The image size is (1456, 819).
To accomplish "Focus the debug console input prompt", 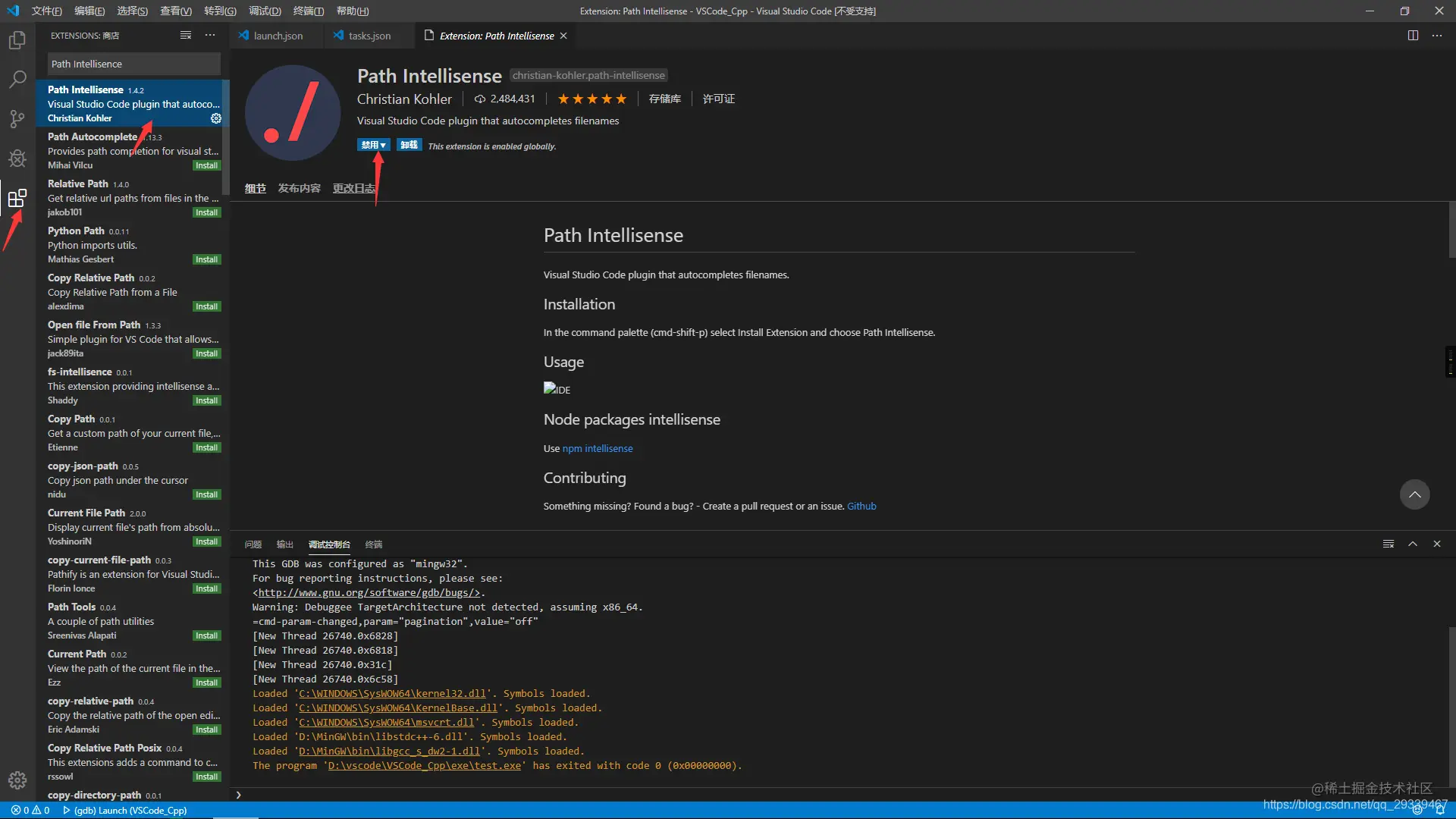I will (x=842, y=795).
